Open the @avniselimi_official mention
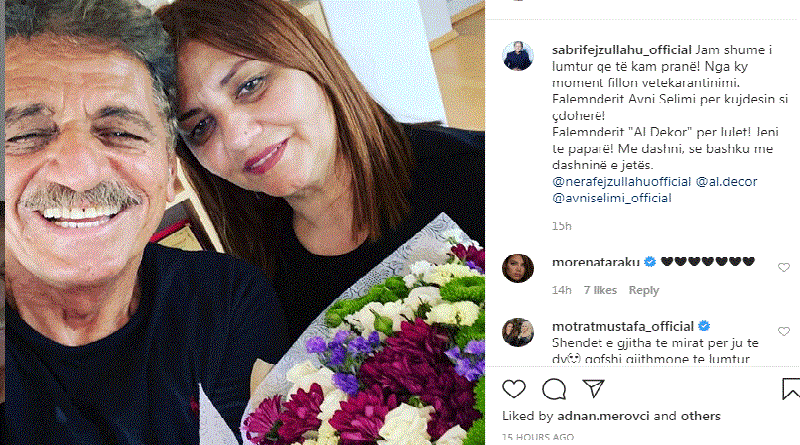This screenshot has width=800, height=445. [x=612, y=198]
